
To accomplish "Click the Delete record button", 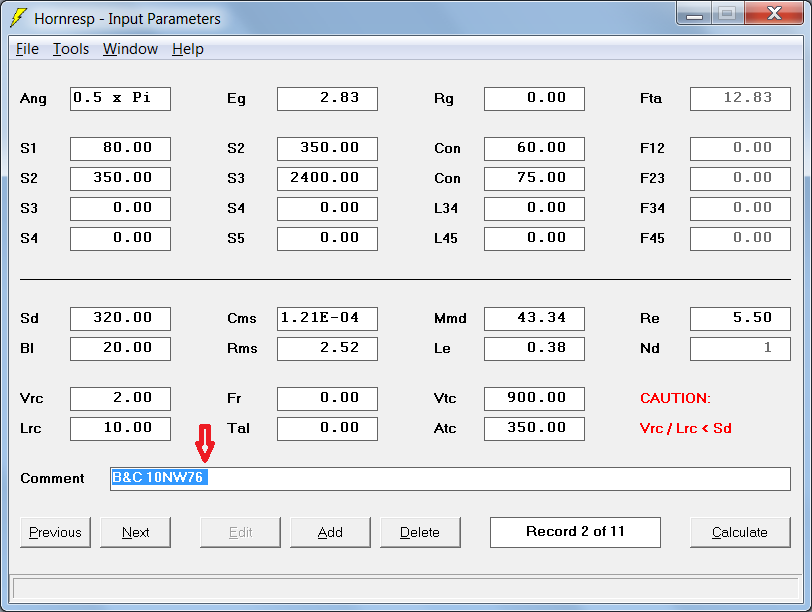I will 420,532.
